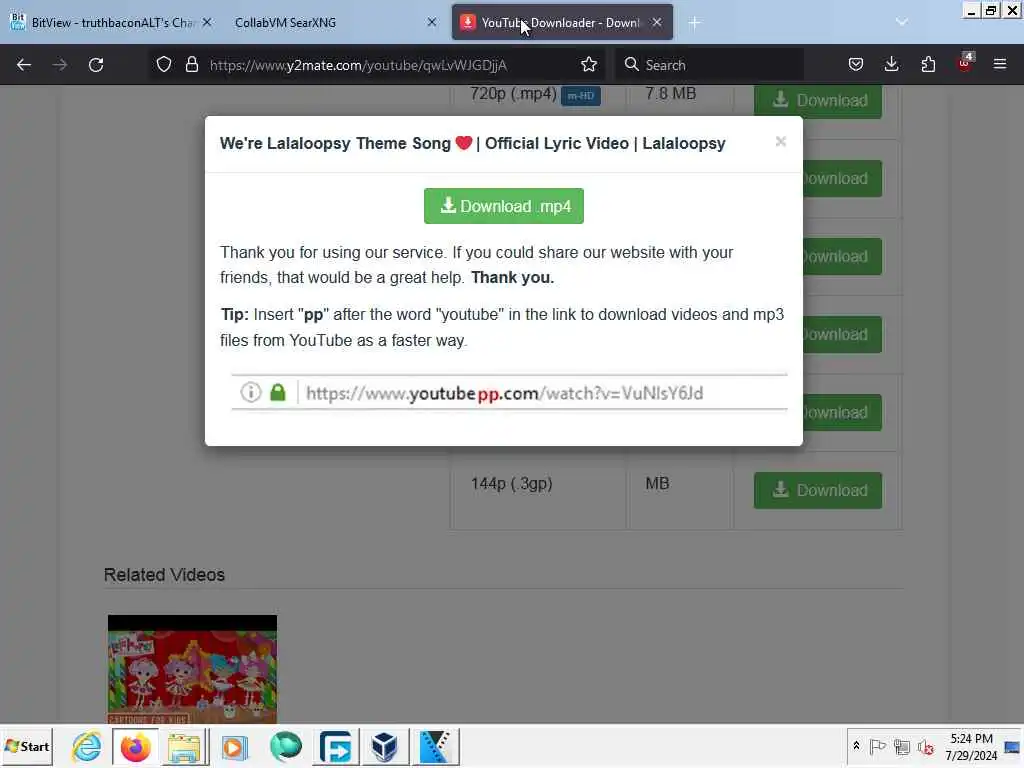Click the Firefox taskbar icon
The image size is (1024, 768).
135,746
